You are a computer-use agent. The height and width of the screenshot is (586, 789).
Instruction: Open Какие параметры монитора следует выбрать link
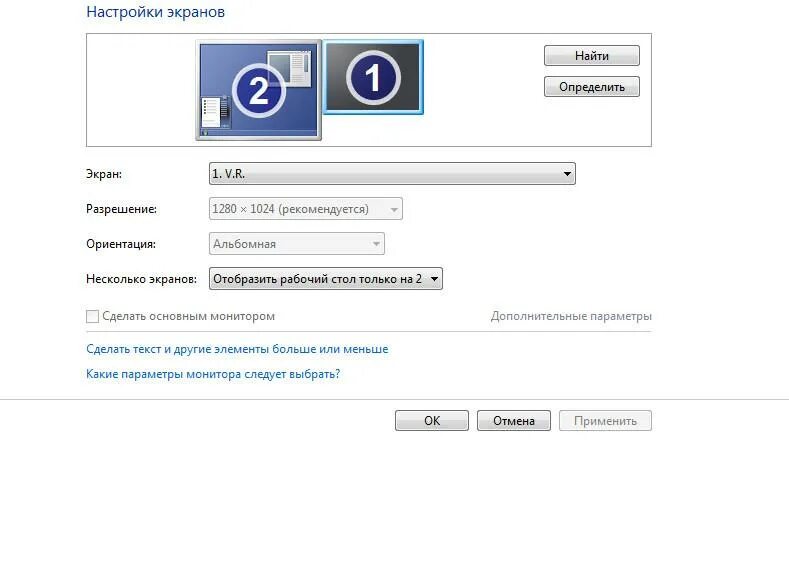[213, 374]
